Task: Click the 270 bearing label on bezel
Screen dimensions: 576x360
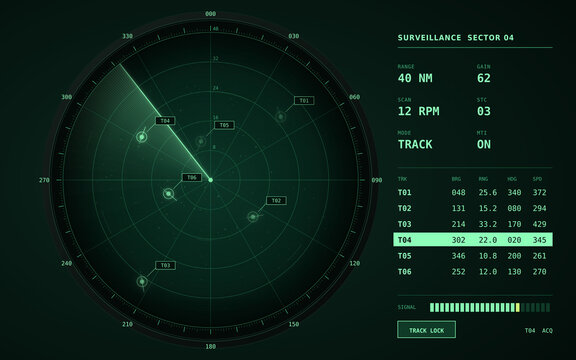Action: [44, 180]
